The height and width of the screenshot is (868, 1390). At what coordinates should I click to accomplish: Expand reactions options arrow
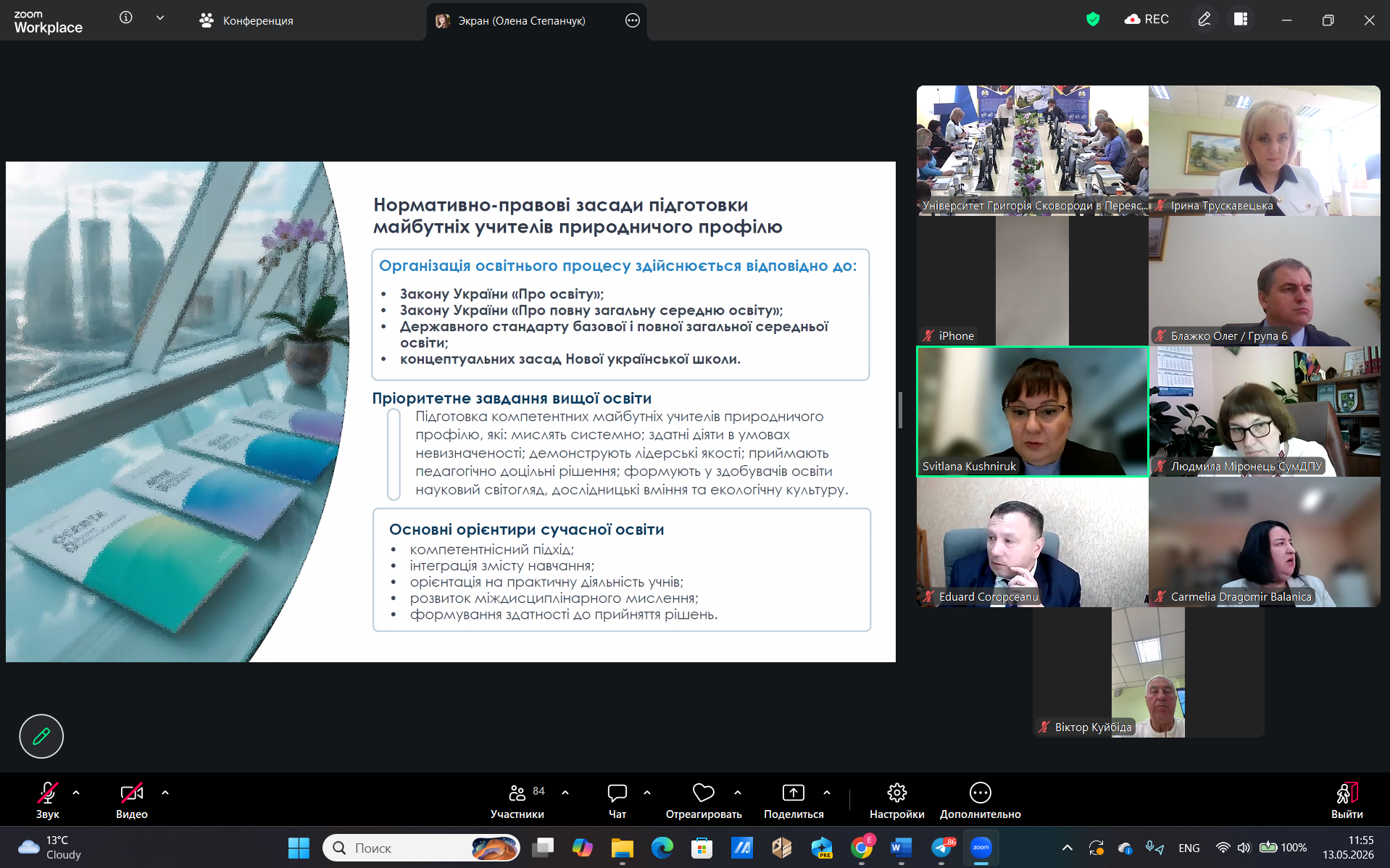pos(738,793)
